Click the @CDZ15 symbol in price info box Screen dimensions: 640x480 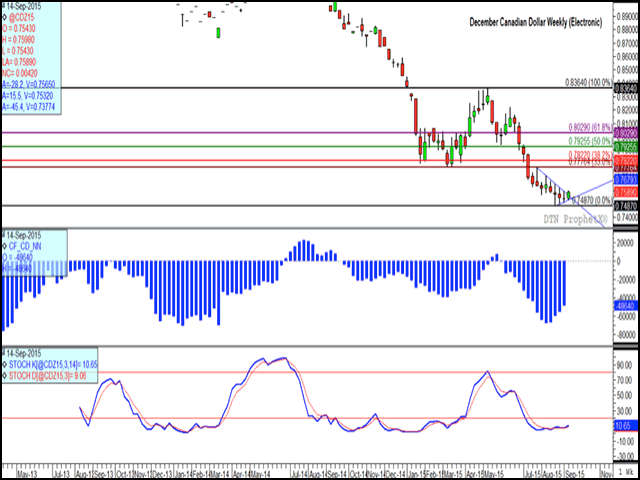coord(20,17)
